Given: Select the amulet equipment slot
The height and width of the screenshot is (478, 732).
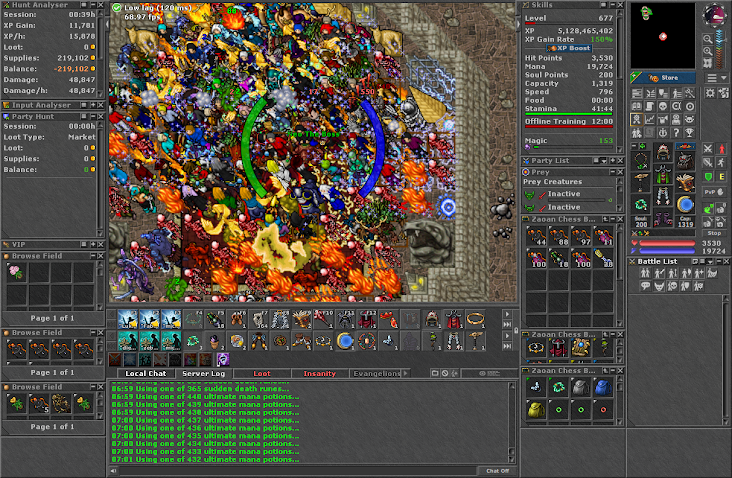Looking at the screenshot, I should (x=641, y=161).
